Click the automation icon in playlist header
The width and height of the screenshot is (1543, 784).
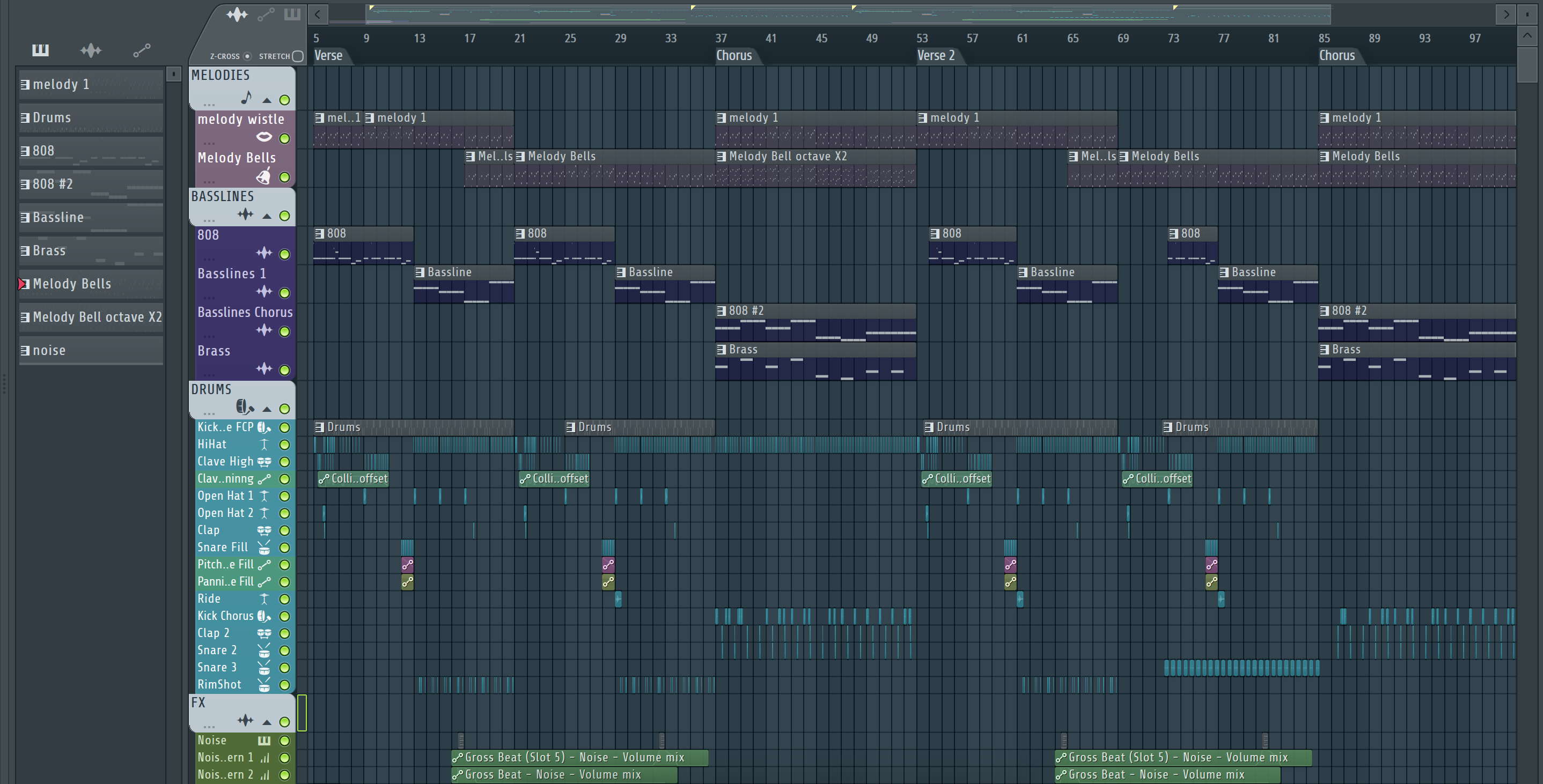pyautogui.click(x=266, y=14)
